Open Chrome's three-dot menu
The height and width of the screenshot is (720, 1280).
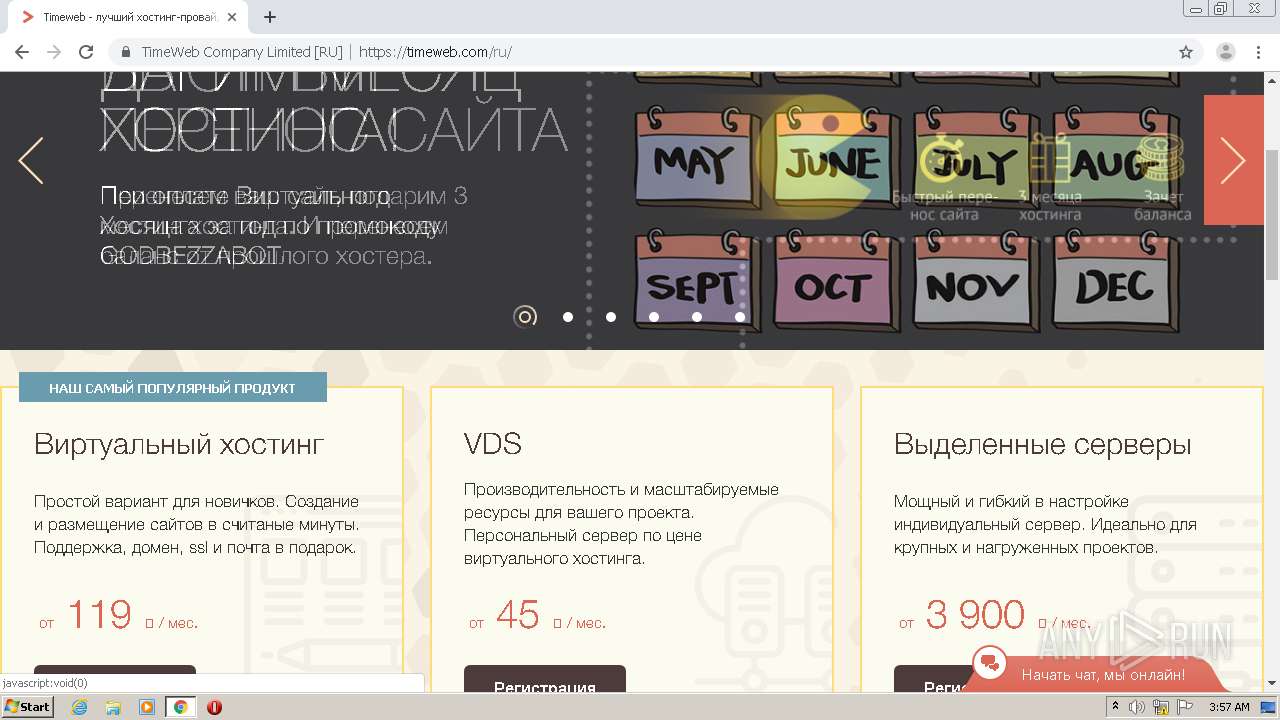pos(1258,52)
